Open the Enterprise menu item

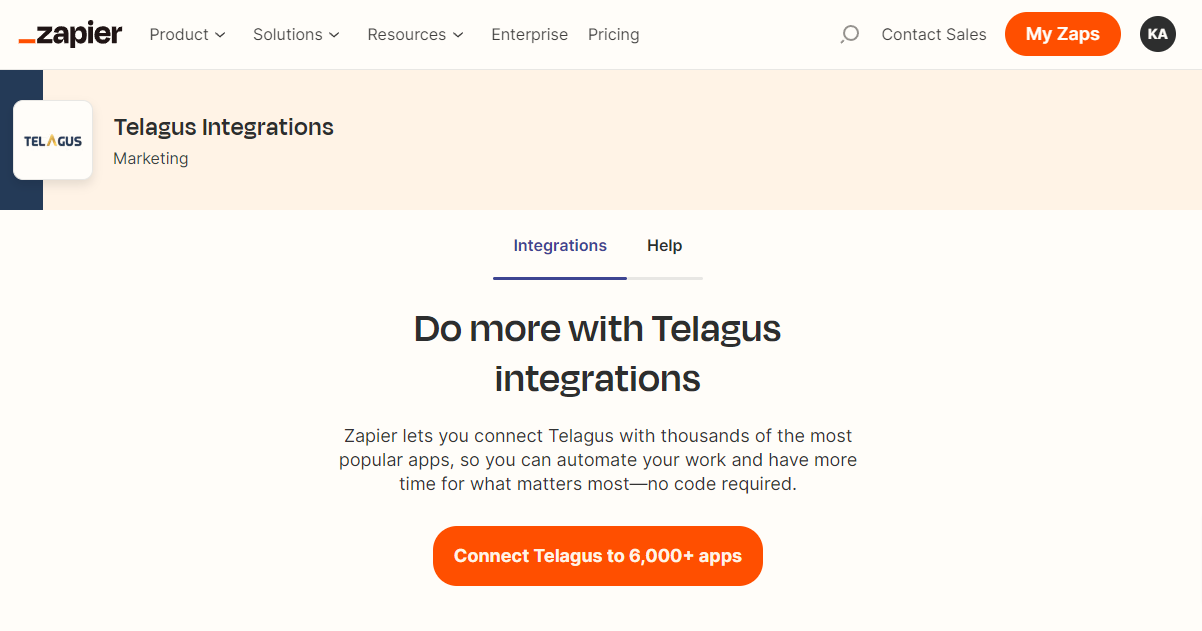(529, 34)
